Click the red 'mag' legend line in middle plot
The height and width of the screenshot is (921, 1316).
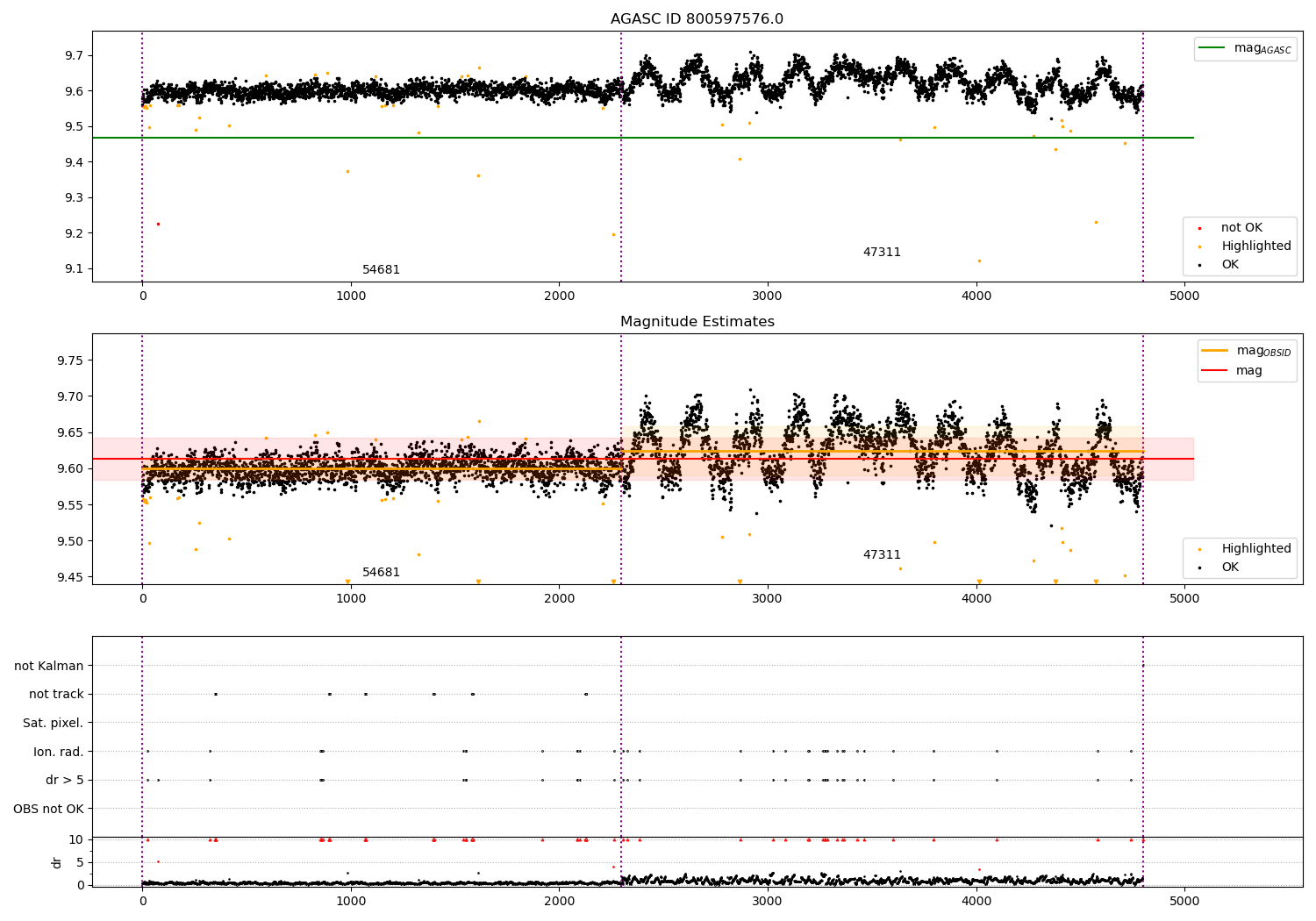(x=1214, y=370)
